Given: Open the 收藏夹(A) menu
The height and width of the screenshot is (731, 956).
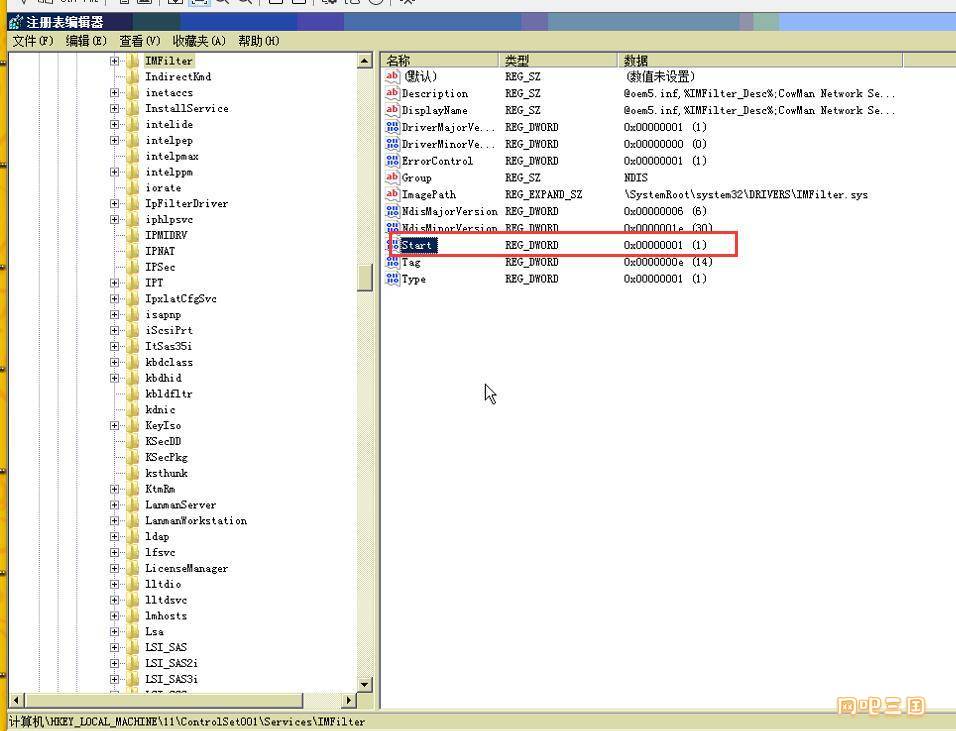Looking at the screenshot, I should [199, 41].
